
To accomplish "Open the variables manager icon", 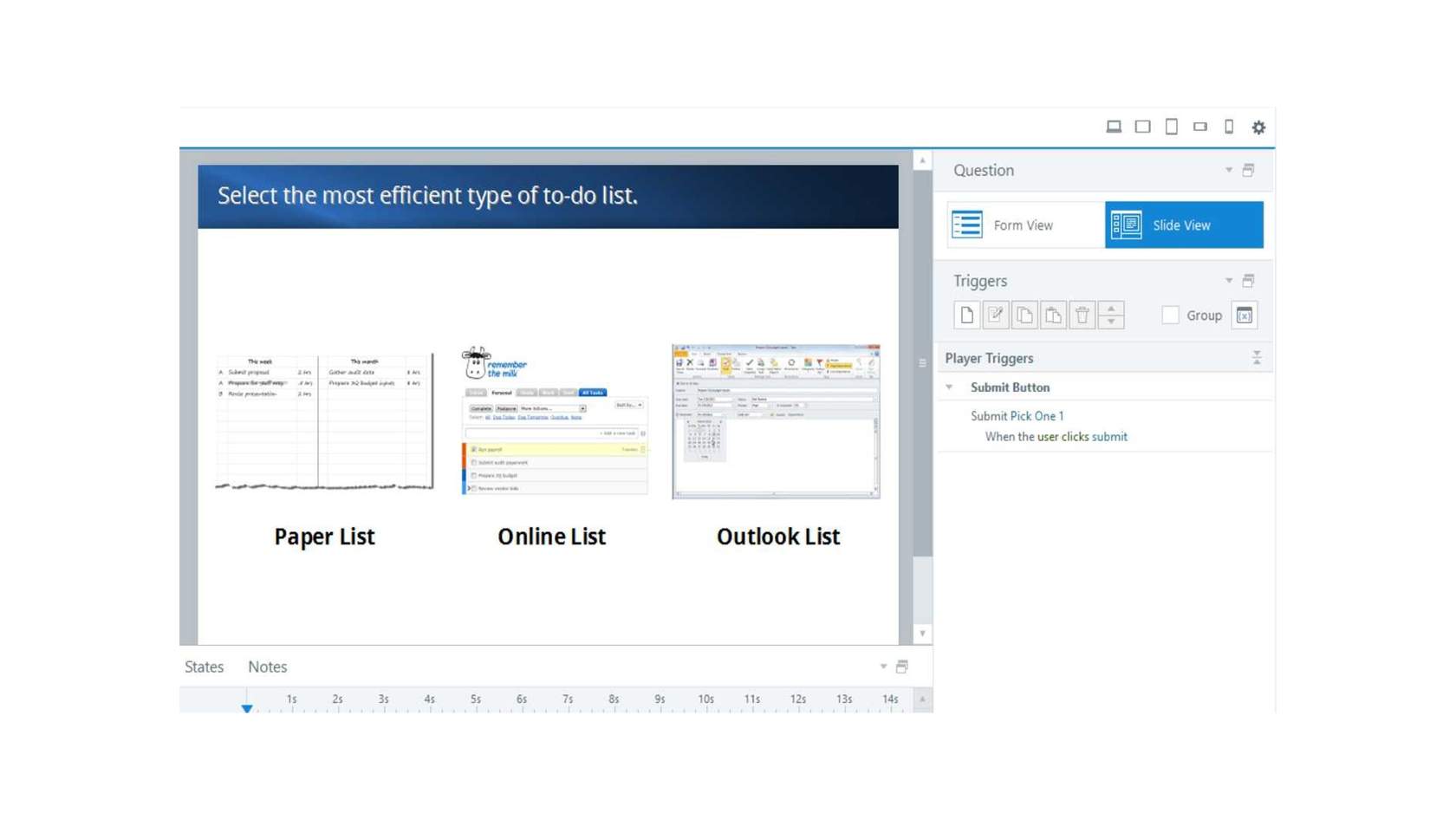I will (x=1245, y=315).
